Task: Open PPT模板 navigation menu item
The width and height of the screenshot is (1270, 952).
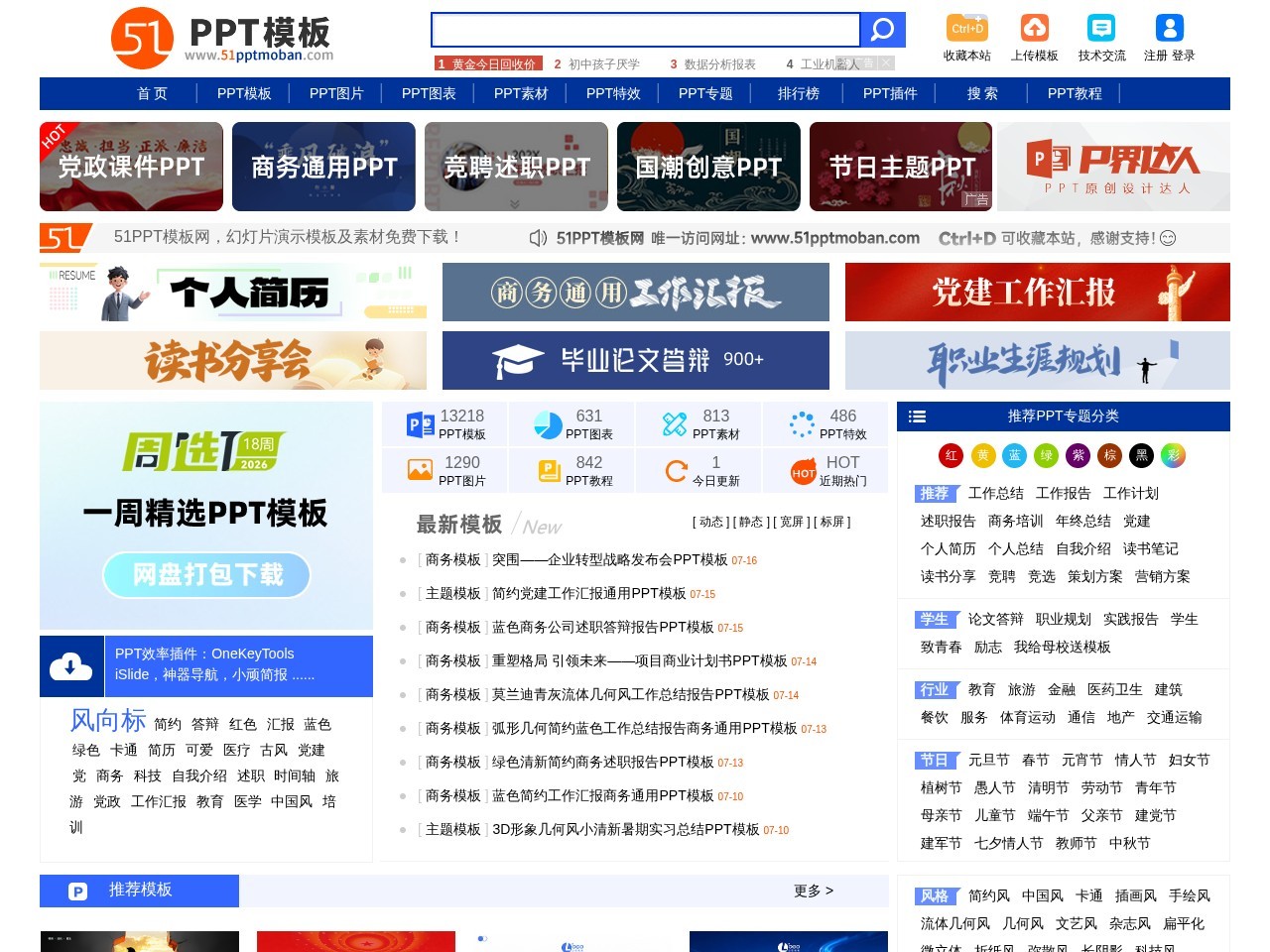Action: click(x=244, y=93)
